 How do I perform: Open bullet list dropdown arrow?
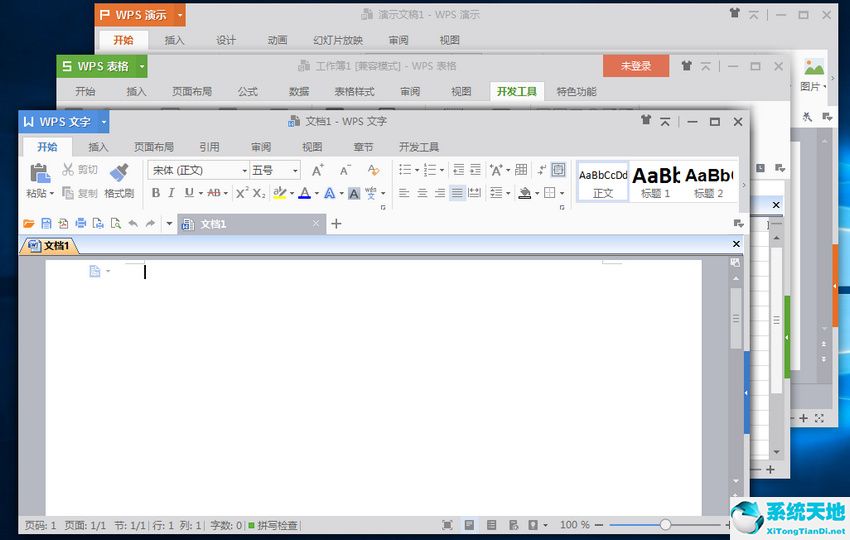[x=417, y=170]
